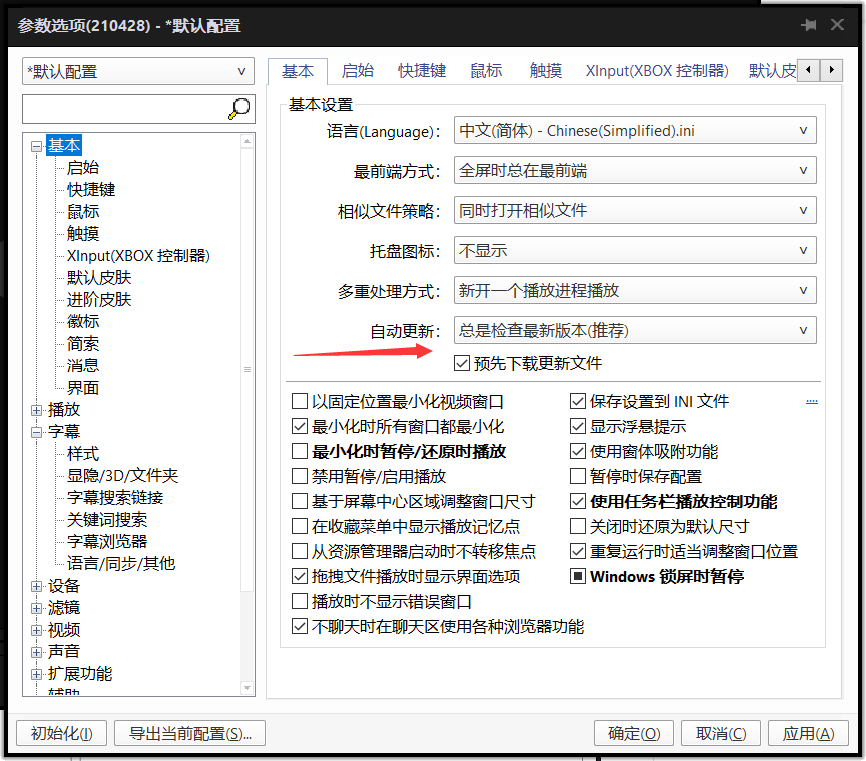Click the 导出当前配置(S)... button
Viewport: 866px width, 761px height.
(x=190, y=734)
